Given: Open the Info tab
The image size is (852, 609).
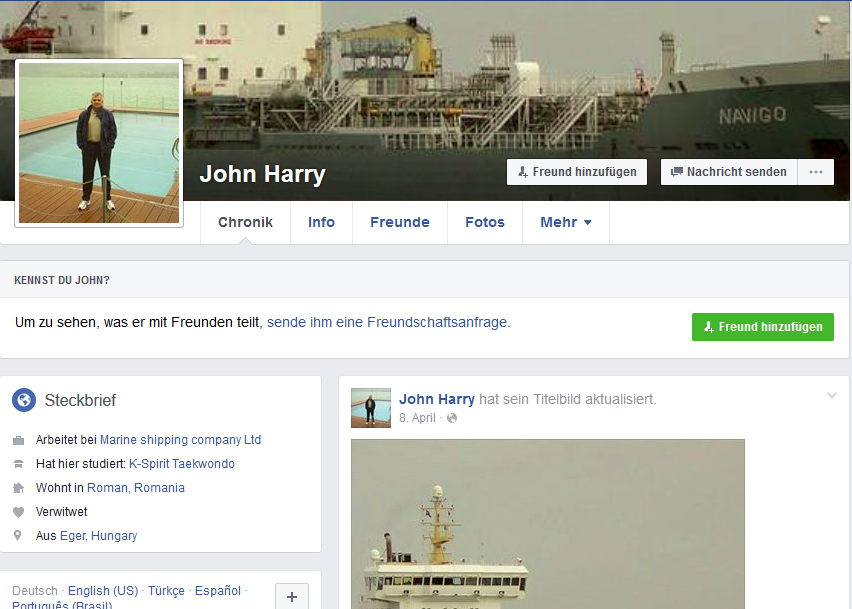Looking at the screenshot, I should click(321, 222).
